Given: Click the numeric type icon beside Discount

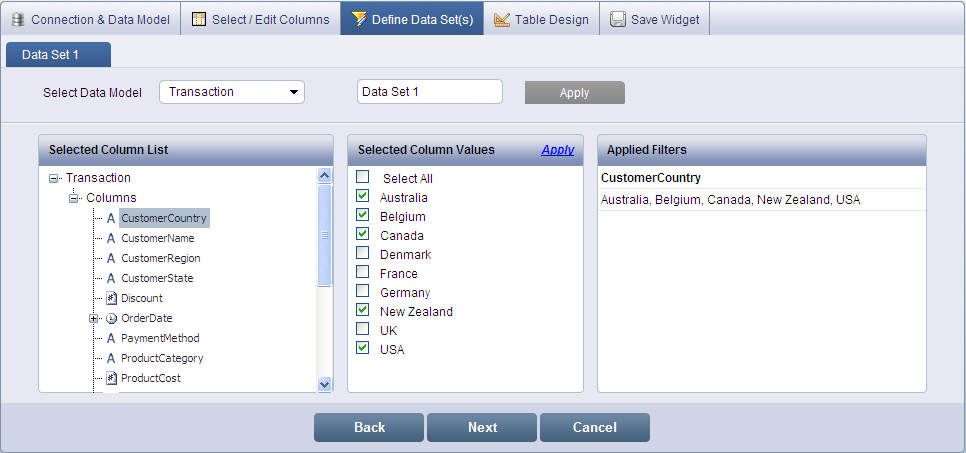Looking at the screenshot, I should tap(112, 298).
